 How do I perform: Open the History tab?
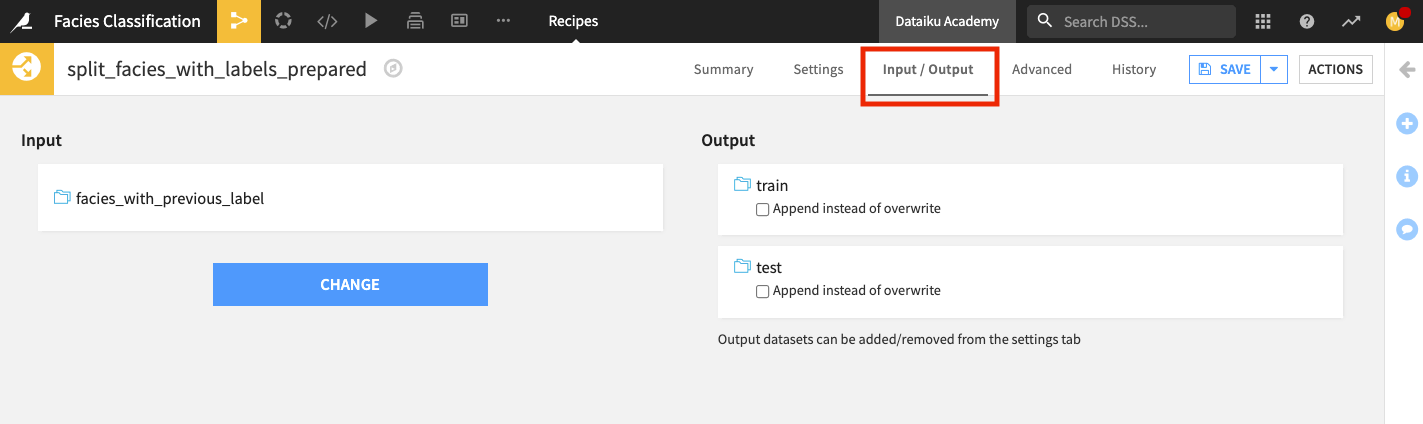pyautogui.click(x=1134, y=69)
